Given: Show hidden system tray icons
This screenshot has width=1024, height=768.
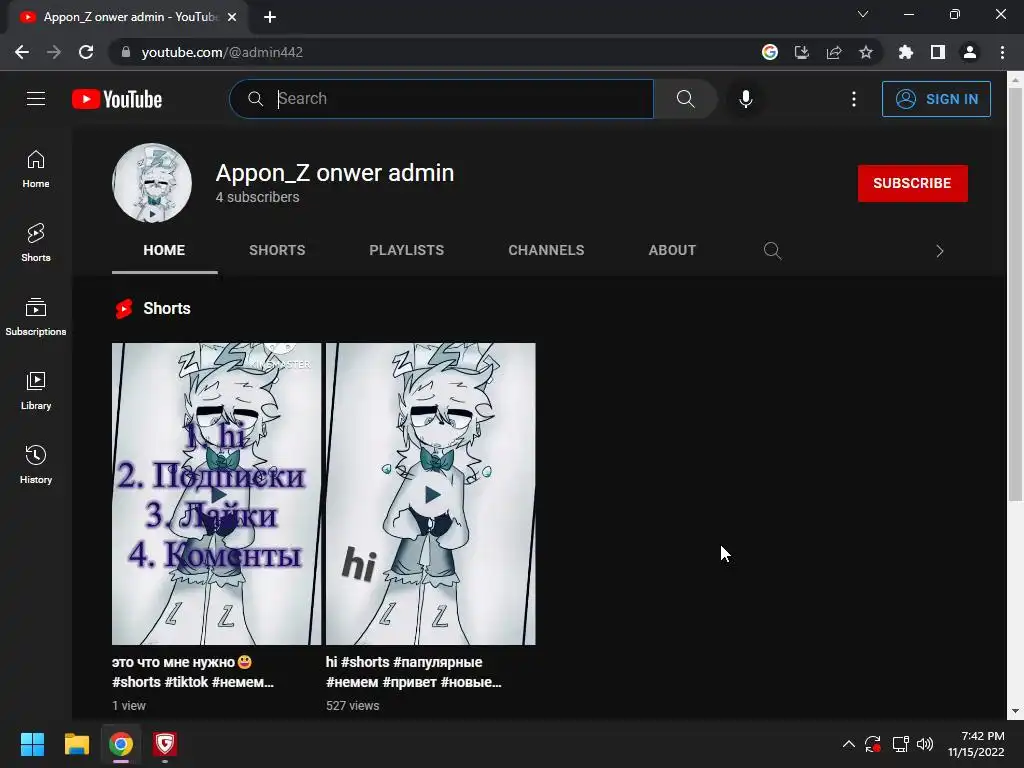Looking at the screenshot, I should click(848, 744).
